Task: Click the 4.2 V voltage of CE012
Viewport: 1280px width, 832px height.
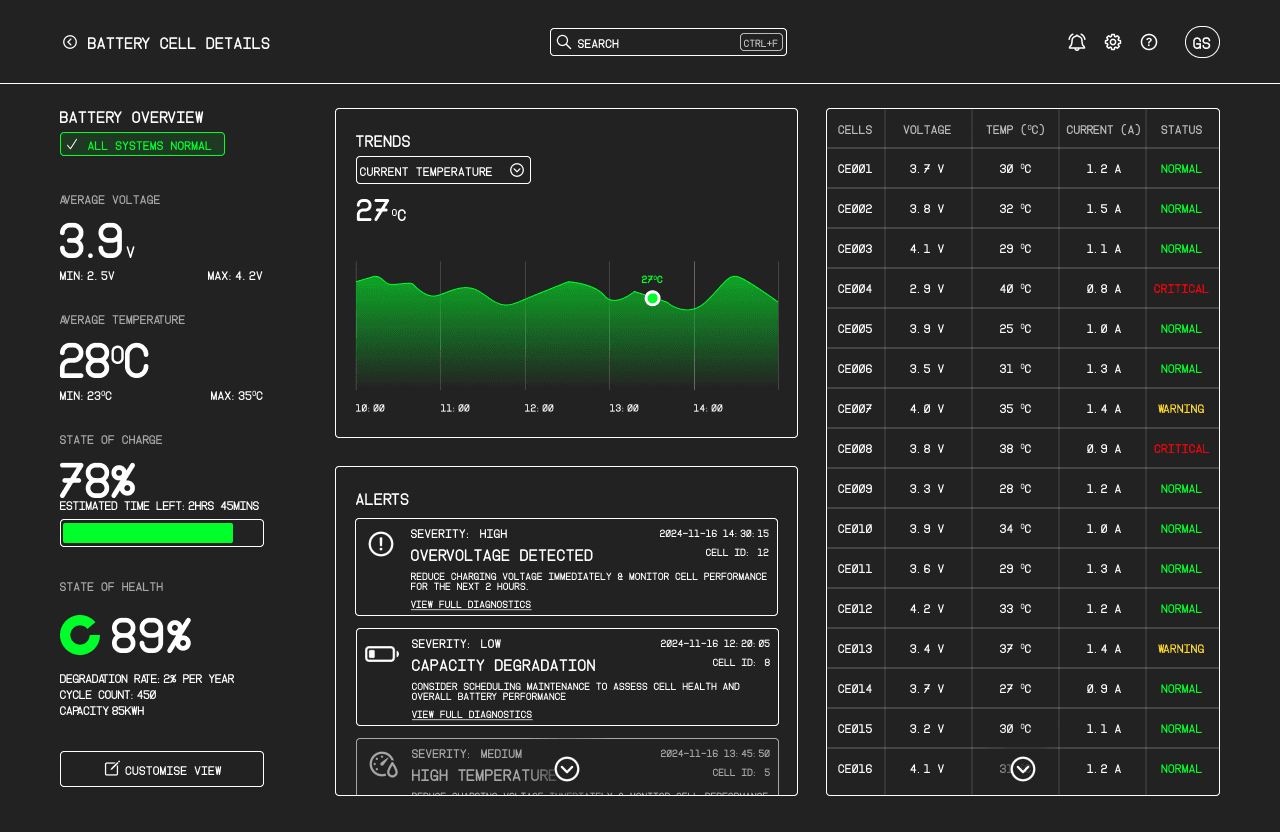Action: (x=927, y=609)
